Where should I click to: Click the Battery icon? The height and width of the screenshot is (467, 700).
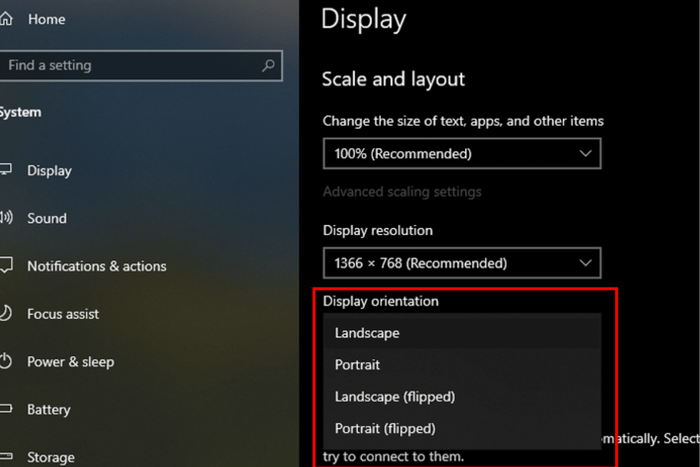click(5, 409)
